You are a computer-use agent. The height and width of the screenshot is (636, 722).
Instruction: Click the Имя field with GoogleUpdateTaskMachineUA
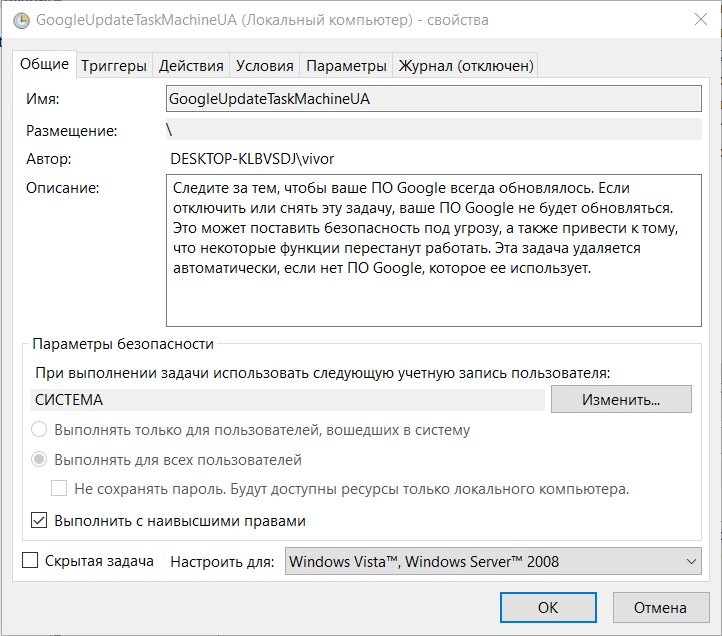(434, 99)
